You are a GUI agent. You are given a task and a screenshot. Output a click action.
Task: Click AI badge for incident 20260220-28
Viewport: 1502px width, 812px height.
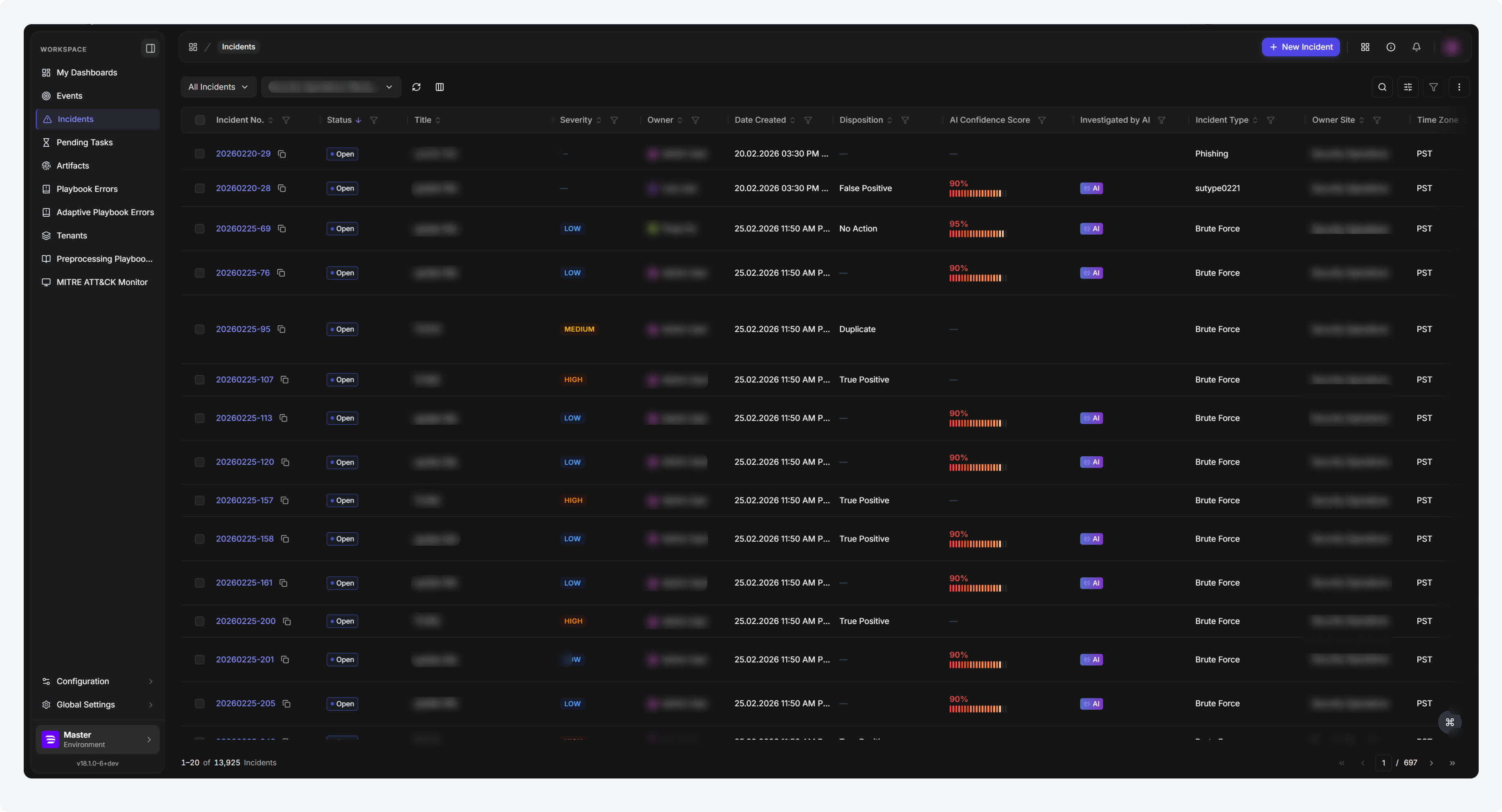tap(1091, 188)
